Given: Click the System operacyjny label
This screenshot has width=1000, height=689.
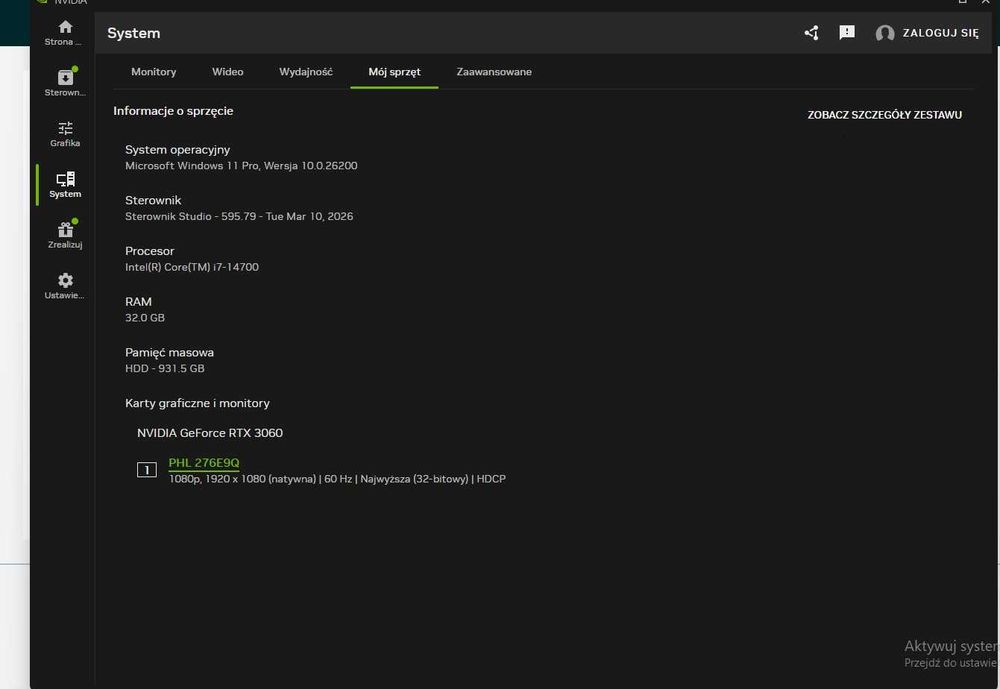Looking at the screenshot, I should tap(177, 150).
